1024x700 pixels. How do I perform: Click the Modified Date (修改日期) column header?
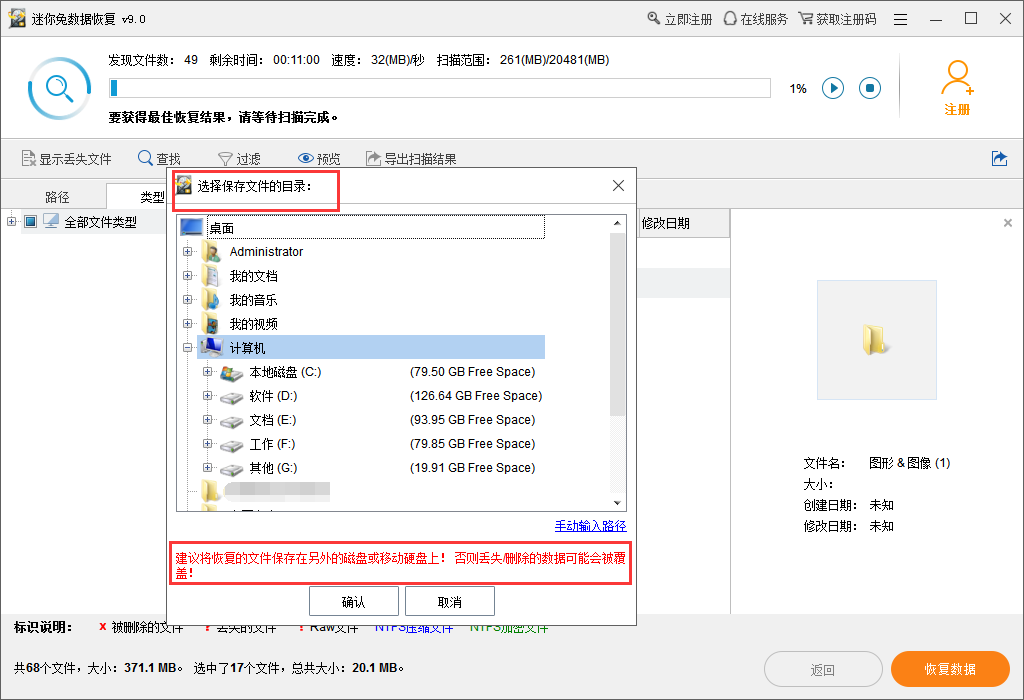tap(683, 223)
